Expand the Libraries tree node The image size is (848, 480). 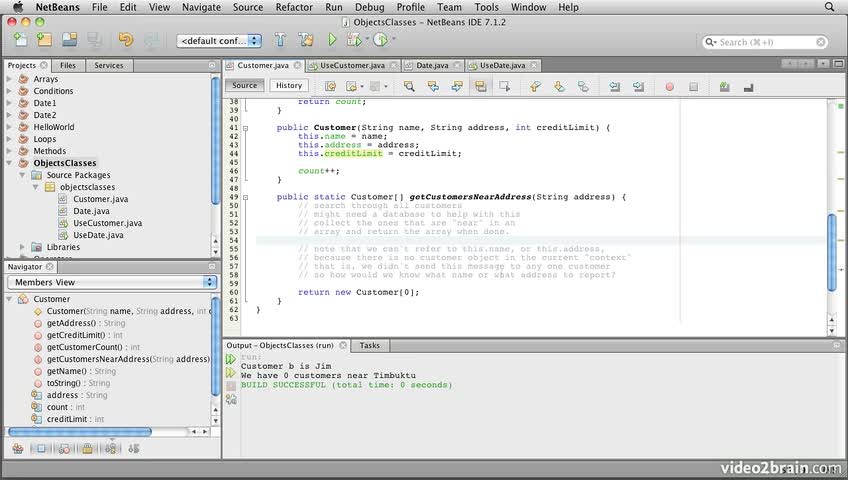[x=23, y=247]
